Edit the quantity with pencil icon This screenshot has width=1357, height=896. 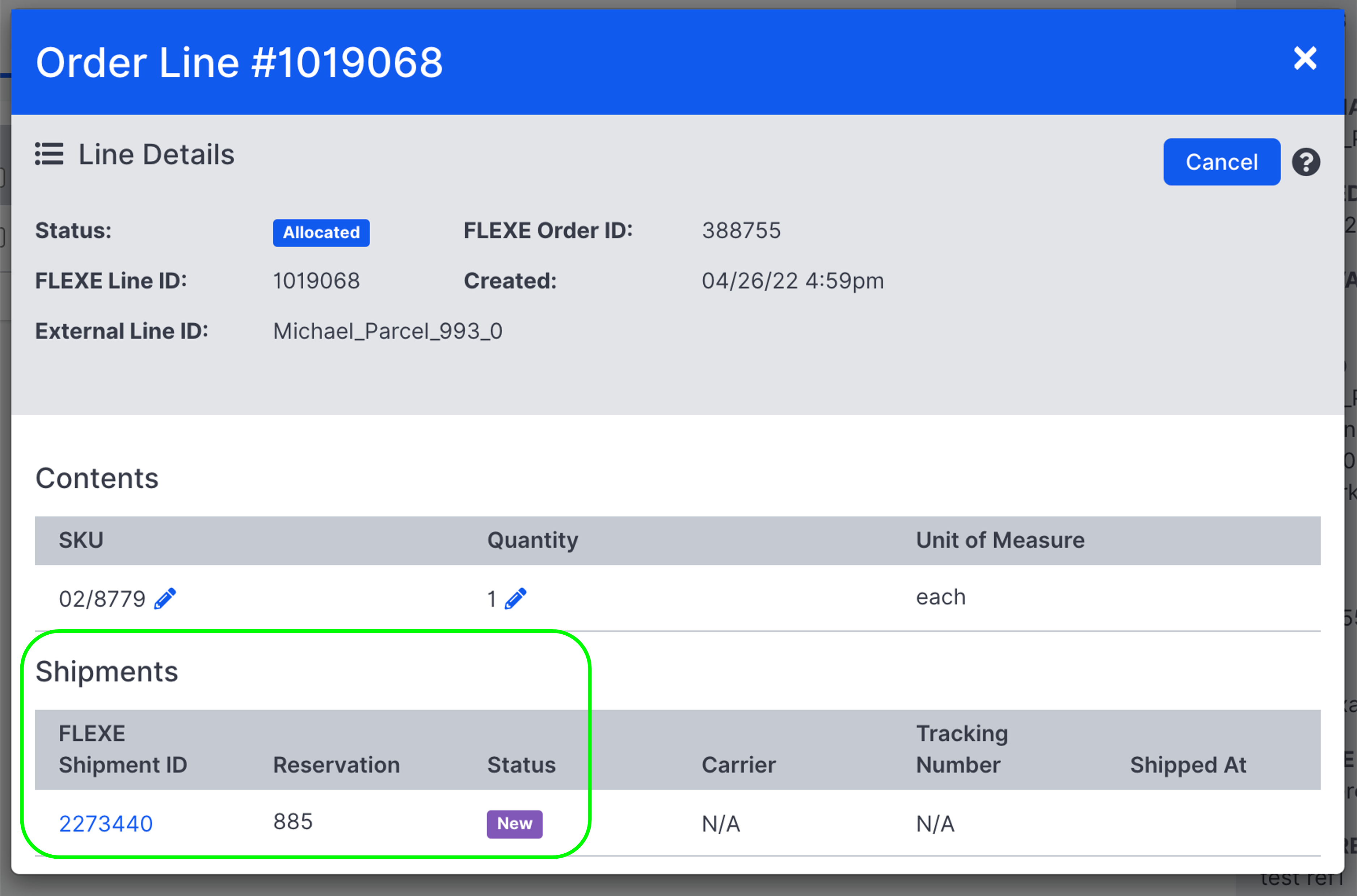(515, 599)
